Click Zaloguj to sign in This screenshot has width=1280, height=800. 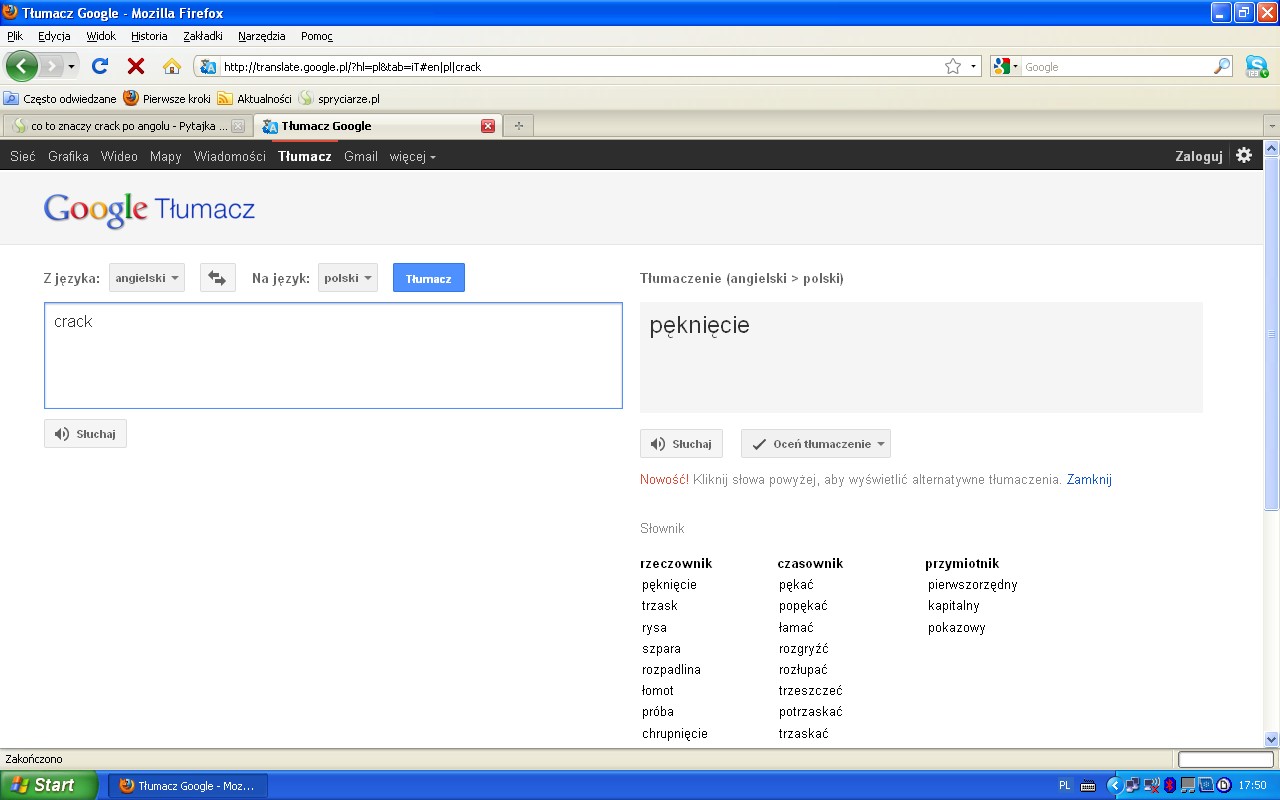tap(1199, 156)
